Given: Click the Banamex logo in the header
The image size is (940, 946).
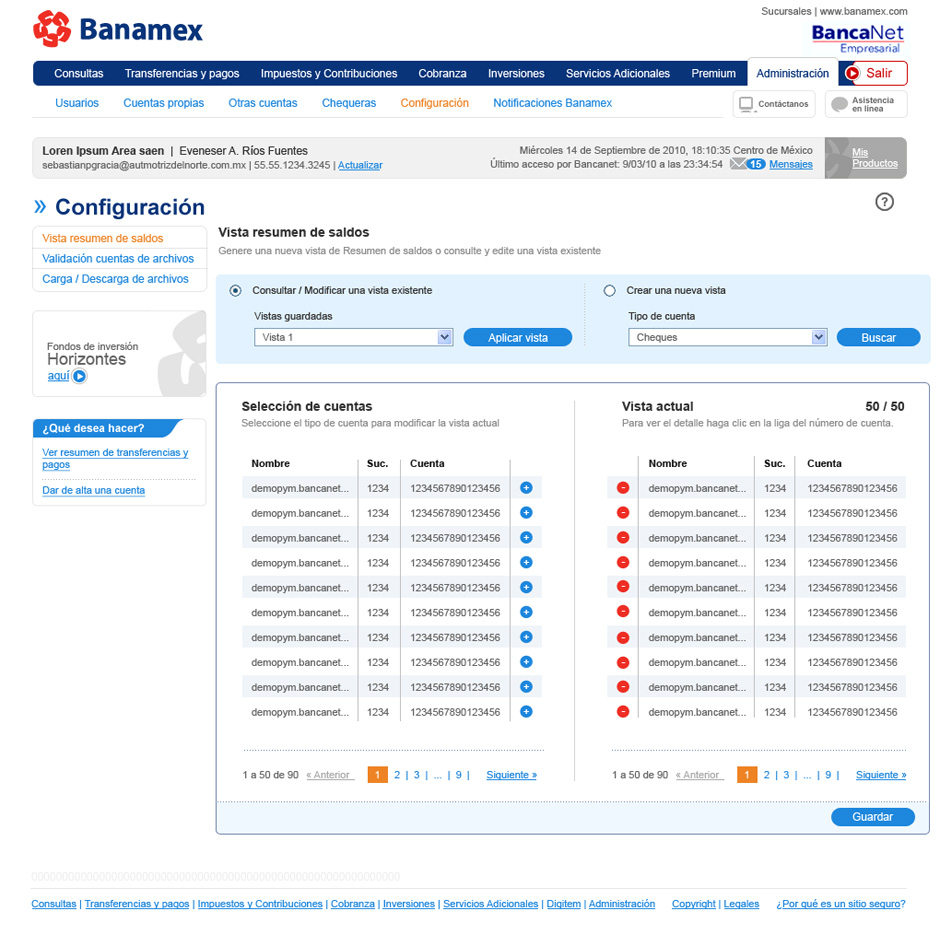Looking at the screenshot, I should tap(118, 29).
